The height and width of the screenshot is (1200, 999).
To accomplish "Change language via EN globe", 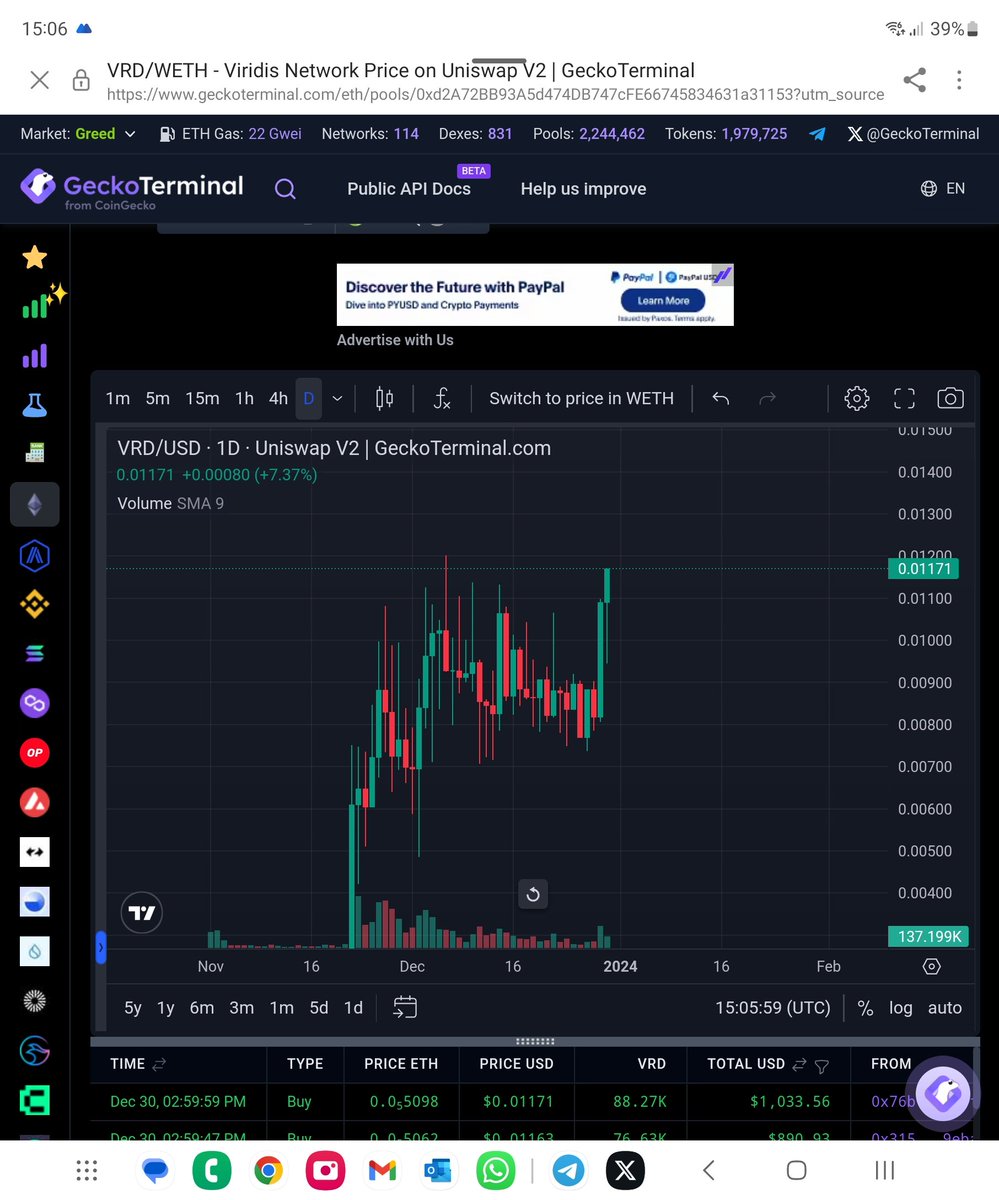I will click(943, 188).
